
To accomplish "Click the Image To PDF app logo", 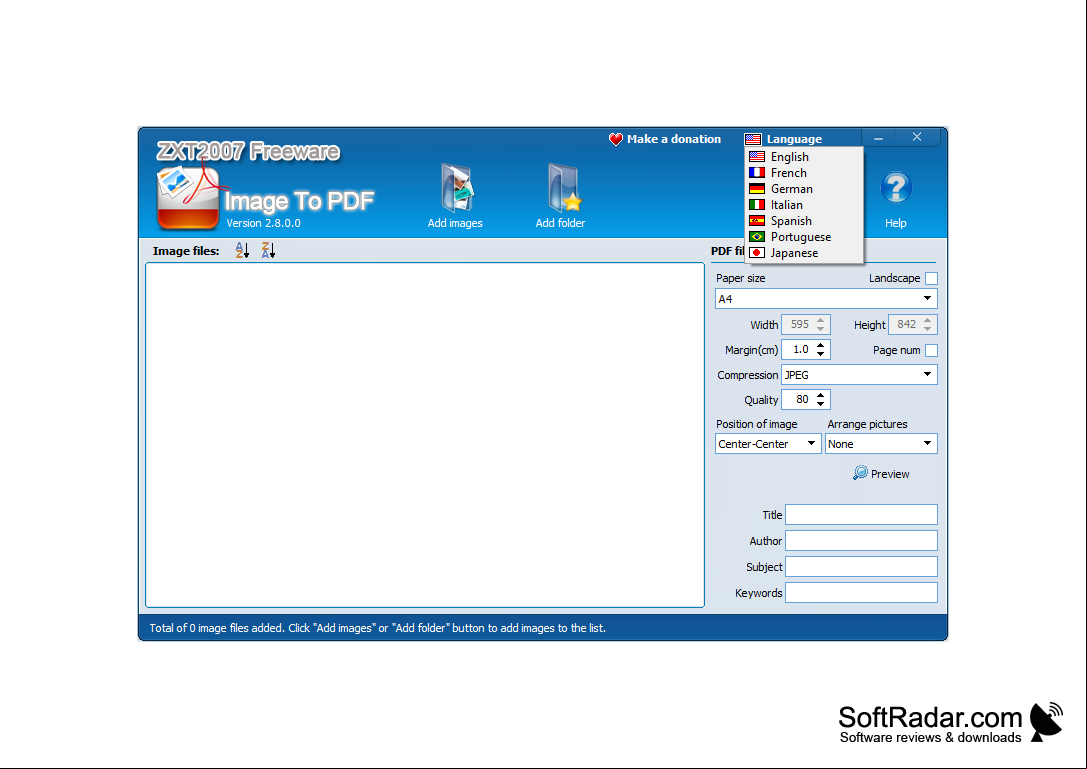I will pyautogui.click(x=189, y=198).
